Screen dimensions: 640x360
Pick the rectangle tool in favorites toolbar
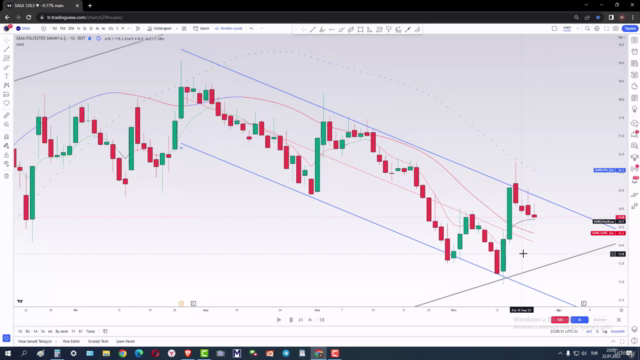[x=360, y=29]
